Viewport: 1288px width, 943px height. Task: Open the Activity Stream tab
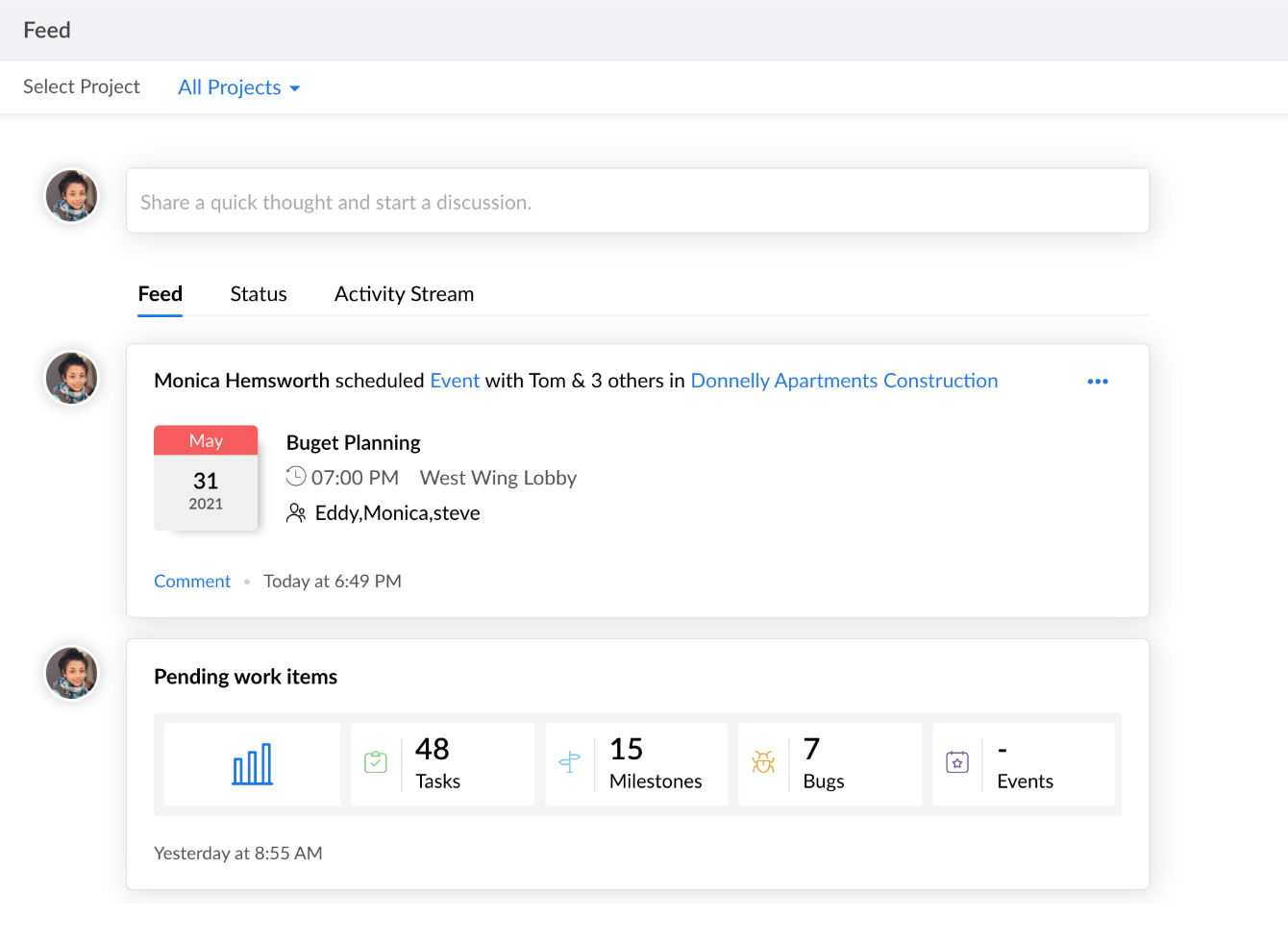pyautogui.click(x=404, y=293)
